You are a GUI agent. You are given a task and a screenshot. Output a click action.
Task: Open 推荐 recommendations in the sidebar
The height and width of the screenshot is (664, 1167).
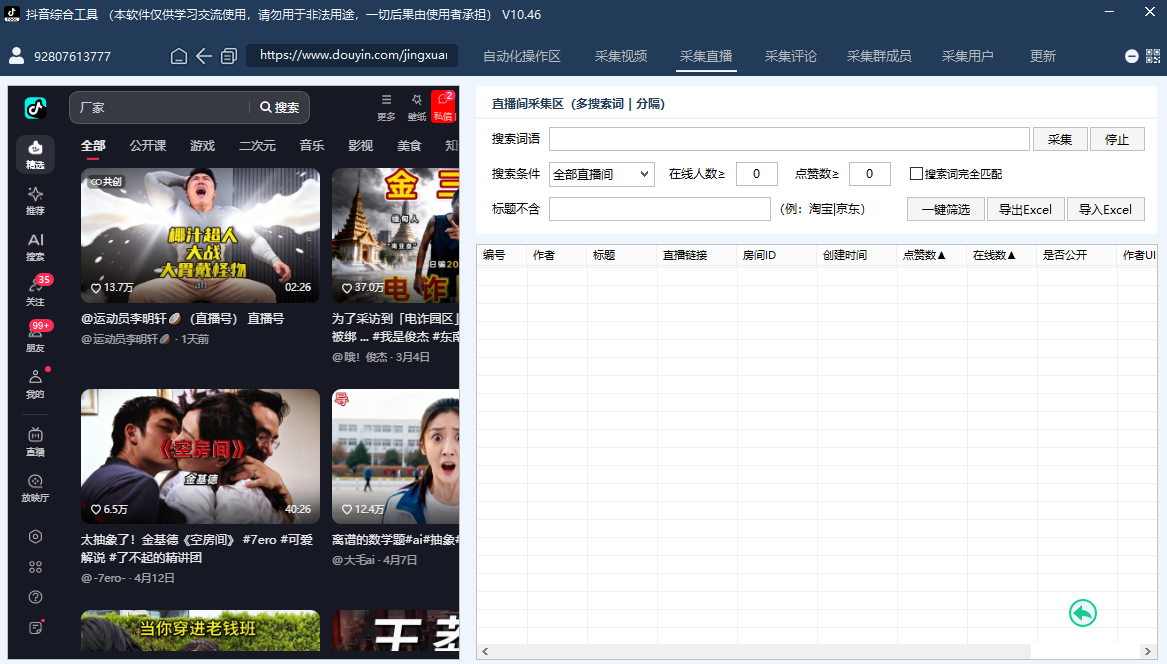(35, 201)
